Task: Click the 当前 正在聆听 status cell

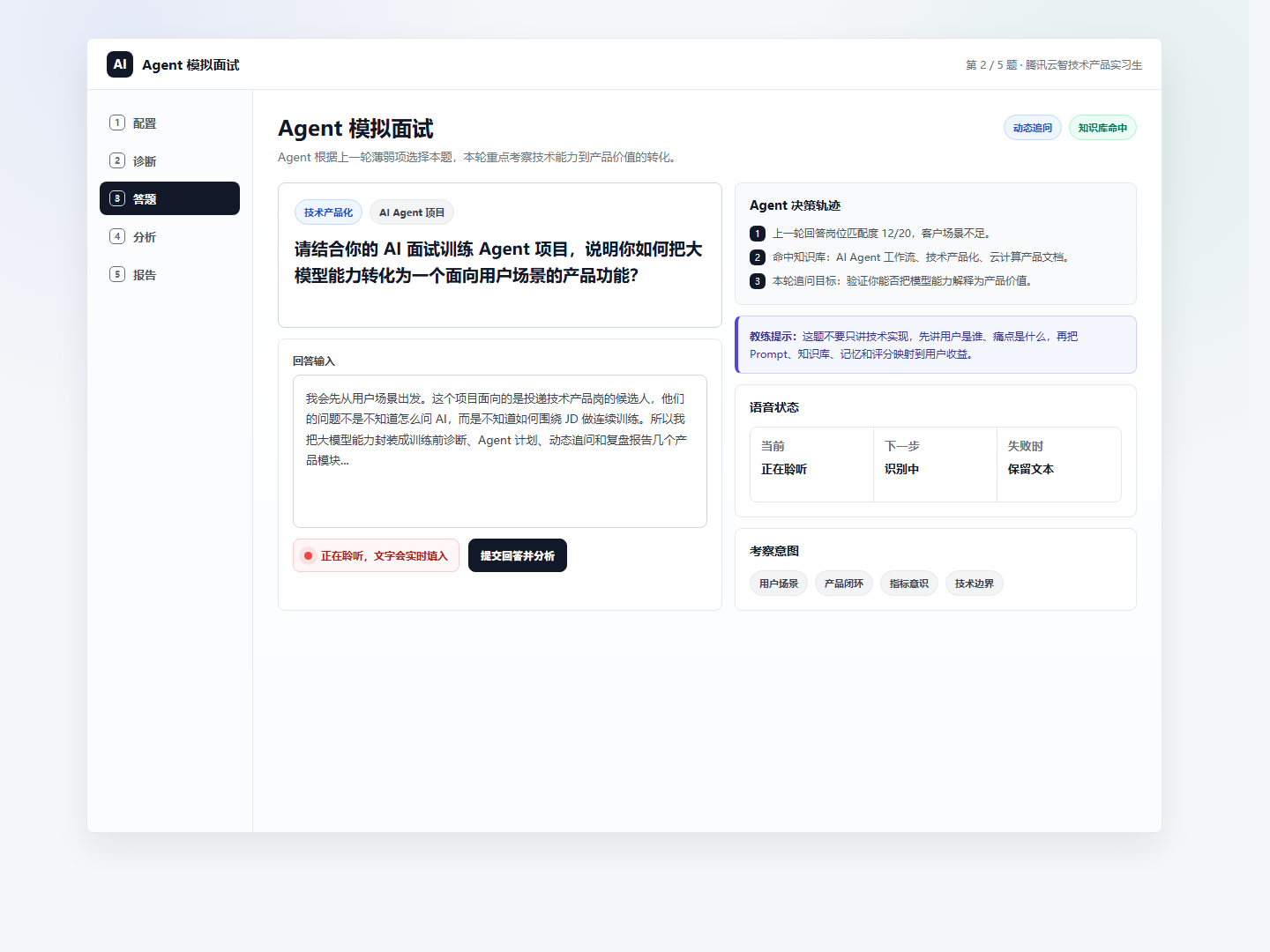Action: tap(811, 465)
